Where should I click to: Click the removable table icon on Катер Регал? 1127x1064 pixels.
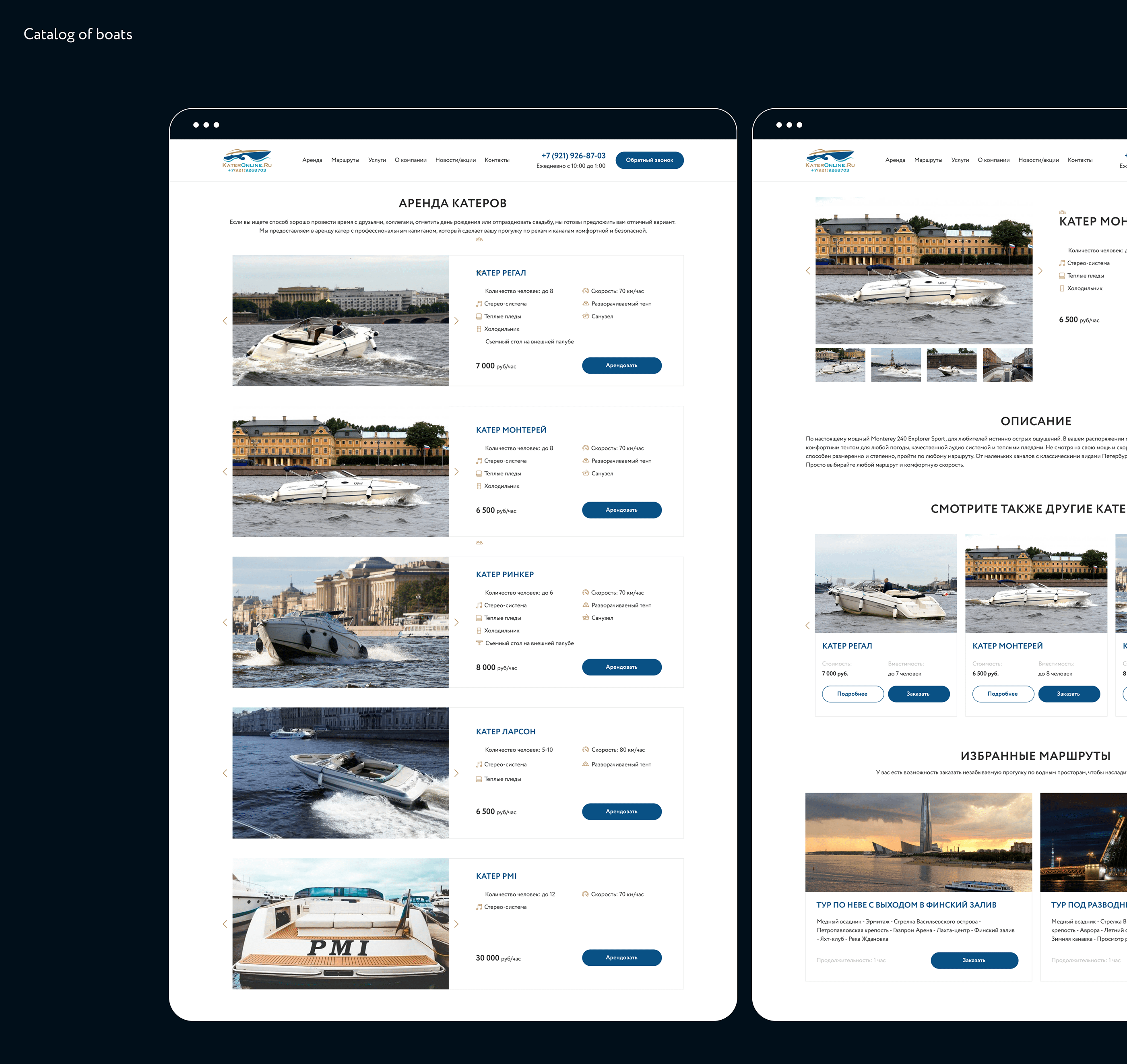[x=479, y=341]
